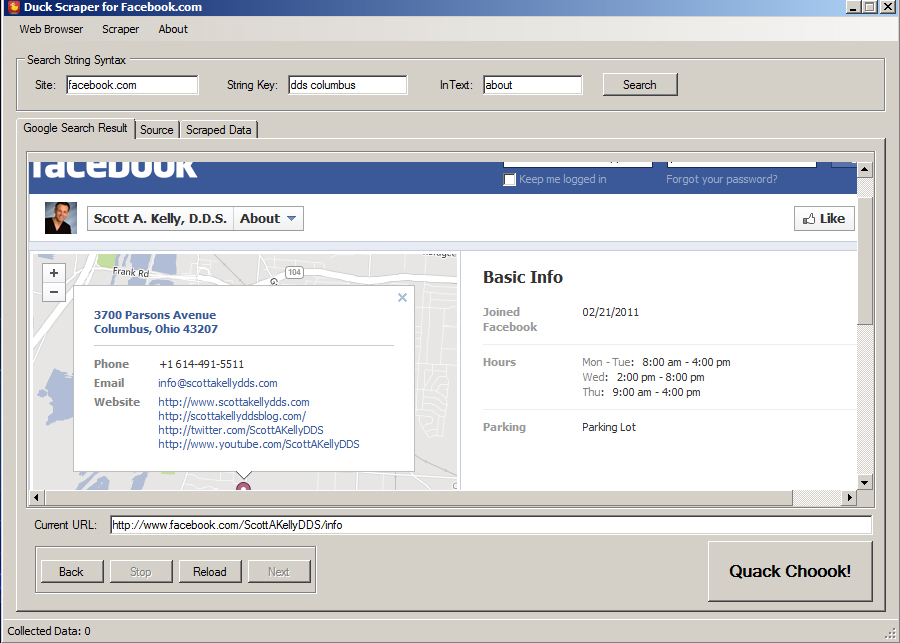Click the Stop button
Screen dimensions: 900x643
pos(141,572)
